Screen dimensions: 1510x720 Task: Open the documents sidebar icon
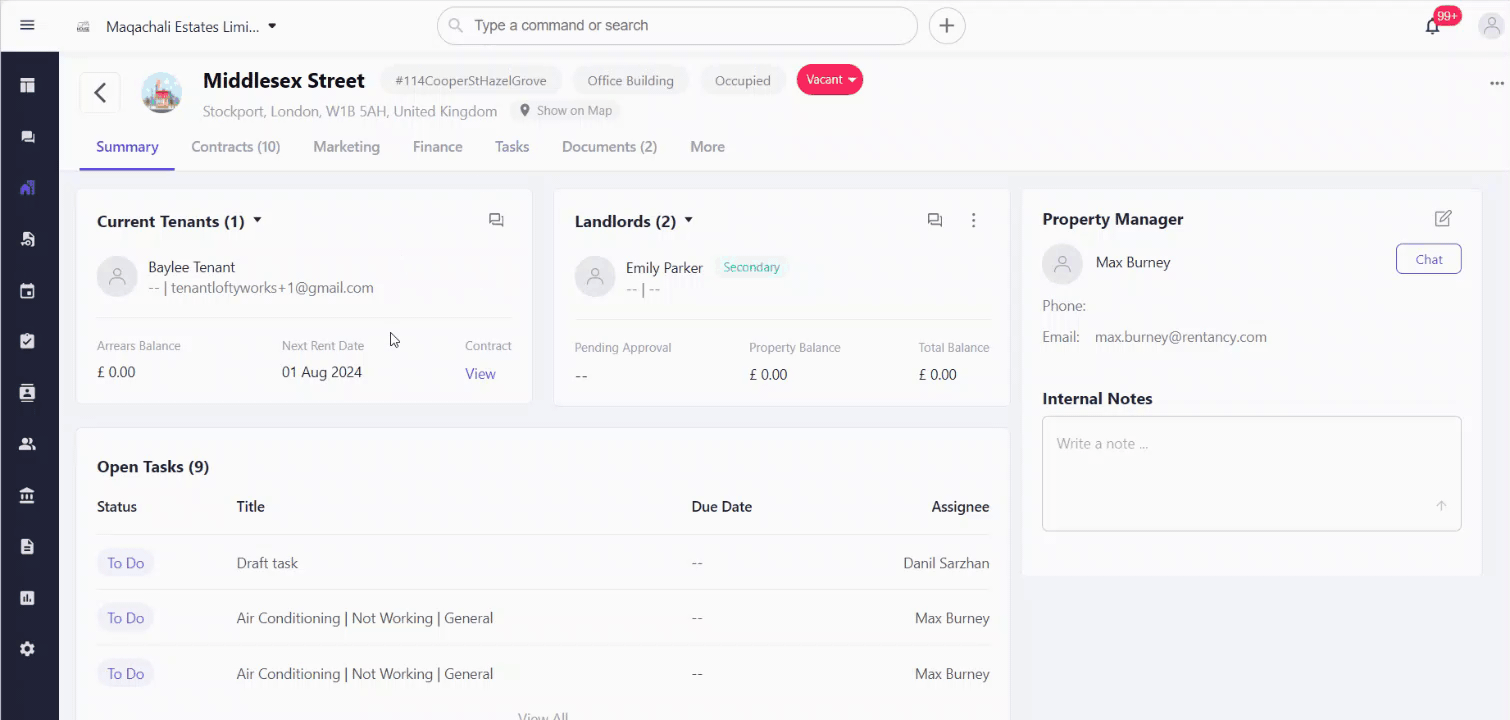click(x=27, y=546)
